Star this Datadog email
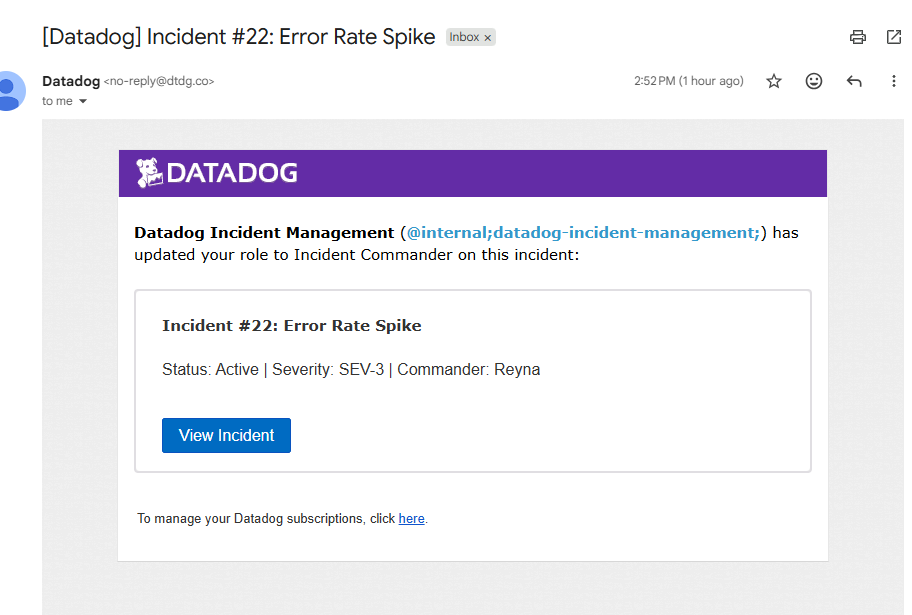 point(774,81)
